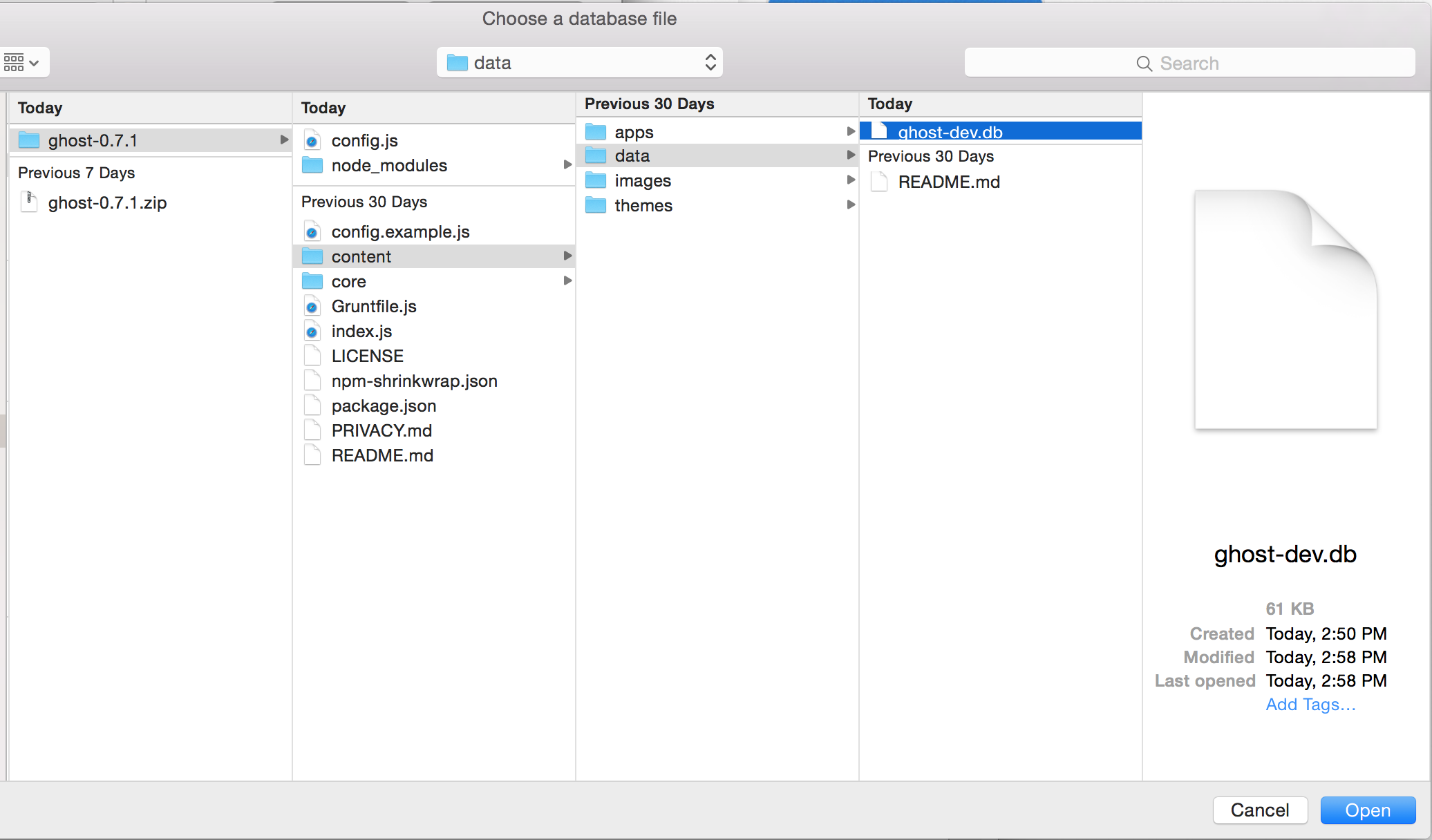
Task: Click the themes folder icon
Action: (598, 205)
